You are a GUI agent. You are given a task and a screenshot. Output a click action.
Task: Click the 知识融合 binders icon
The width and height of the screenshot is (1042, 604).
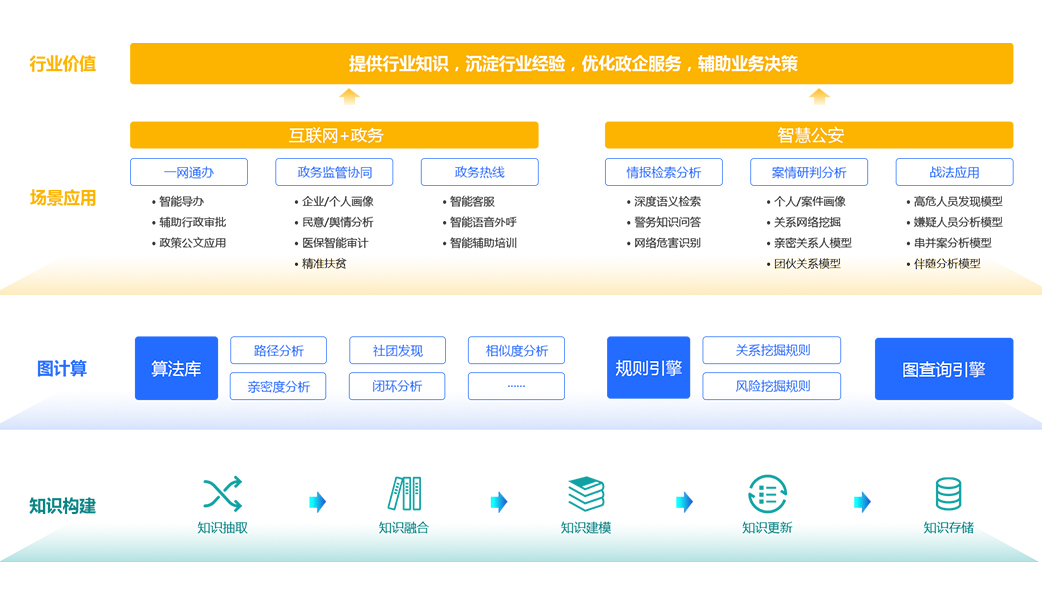pyautogui.click(x=404, y=494)
